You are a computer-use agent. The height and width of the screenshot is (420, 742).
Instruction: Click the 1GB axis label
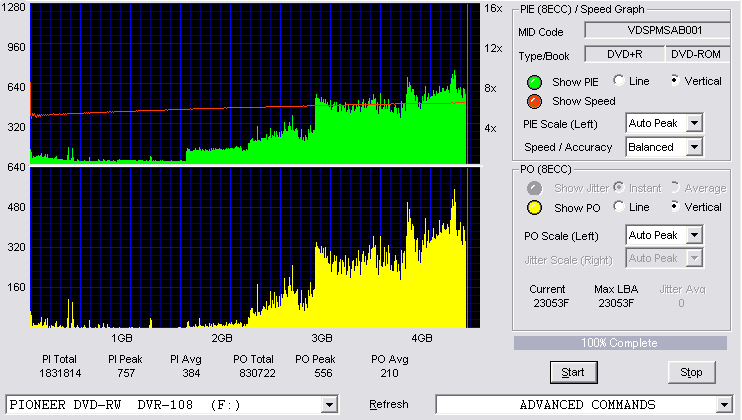122,338
